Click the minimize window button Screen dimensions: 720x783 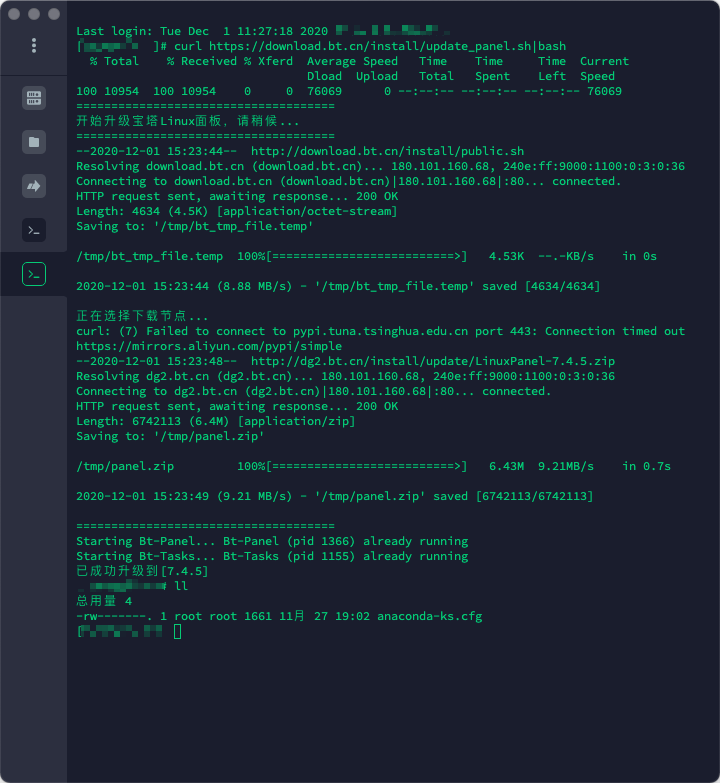34,14
